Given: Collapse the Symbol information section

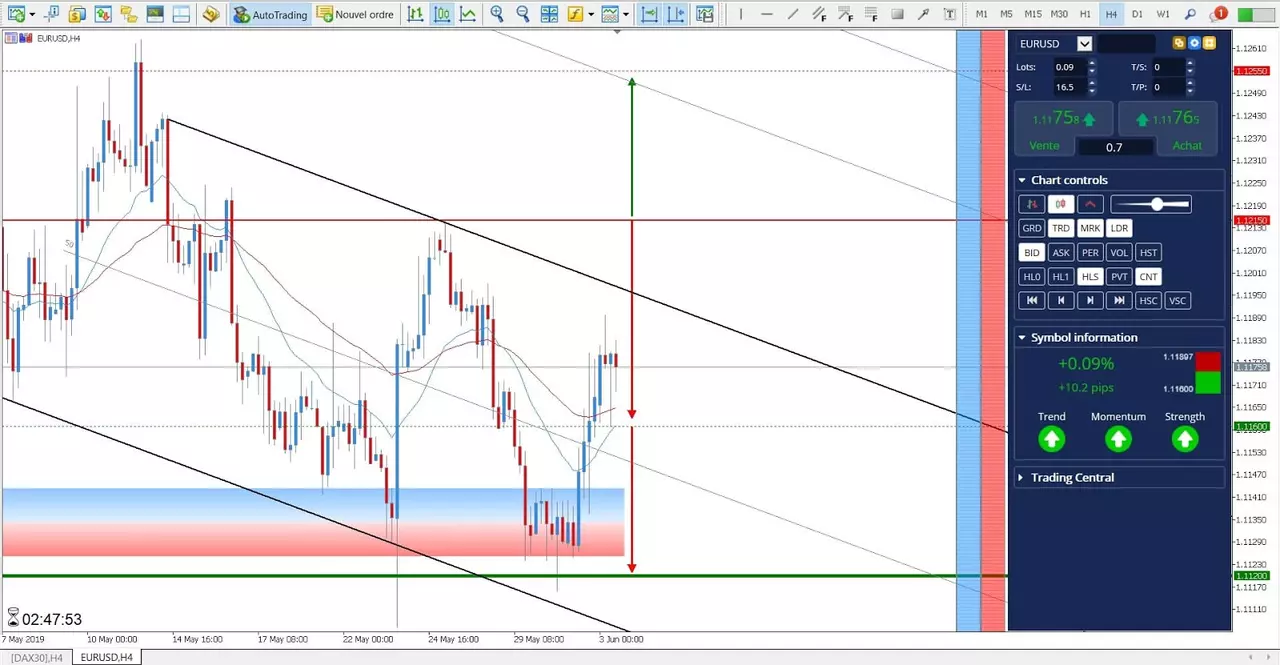Looking at the screenshot, I should 1022,338.
